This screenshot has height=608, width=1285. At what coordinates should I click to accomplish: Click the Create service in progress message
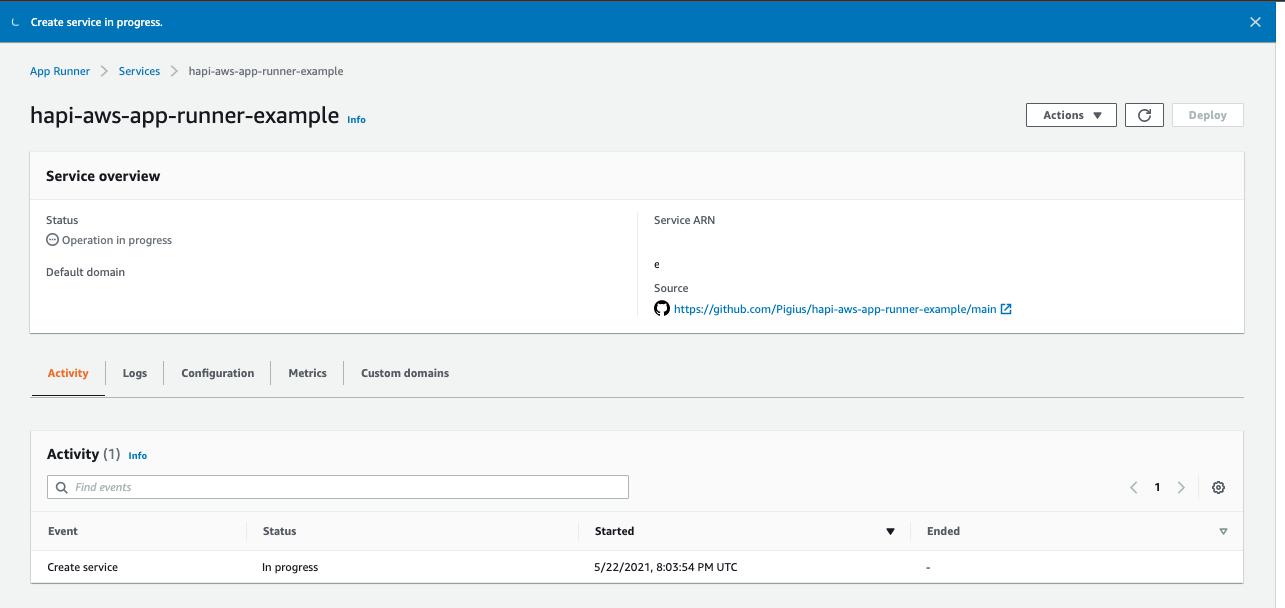coord(96,21)
